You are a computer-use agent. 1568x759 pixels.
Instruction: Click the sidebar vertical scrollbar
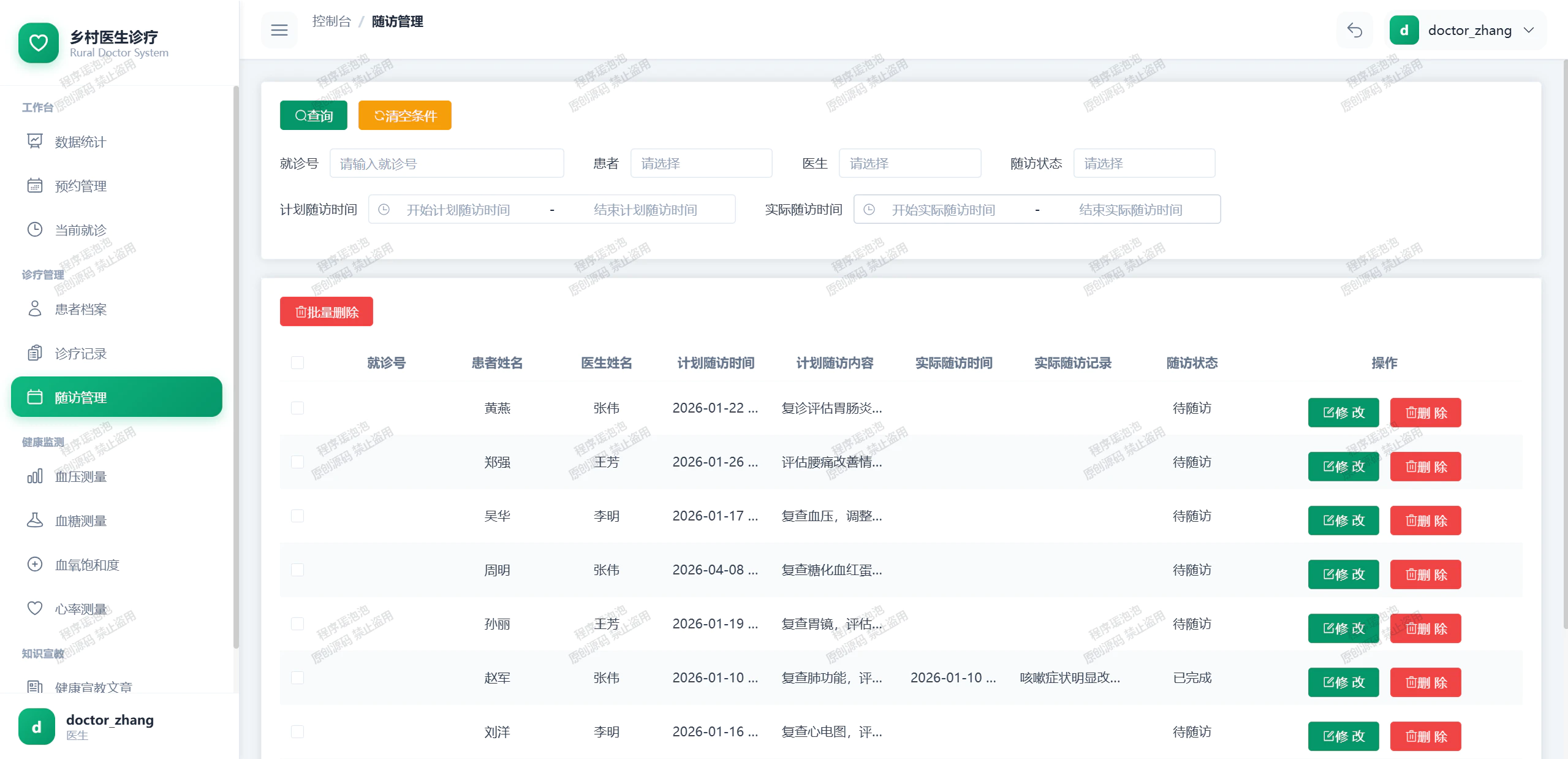[x=236, y=367]
